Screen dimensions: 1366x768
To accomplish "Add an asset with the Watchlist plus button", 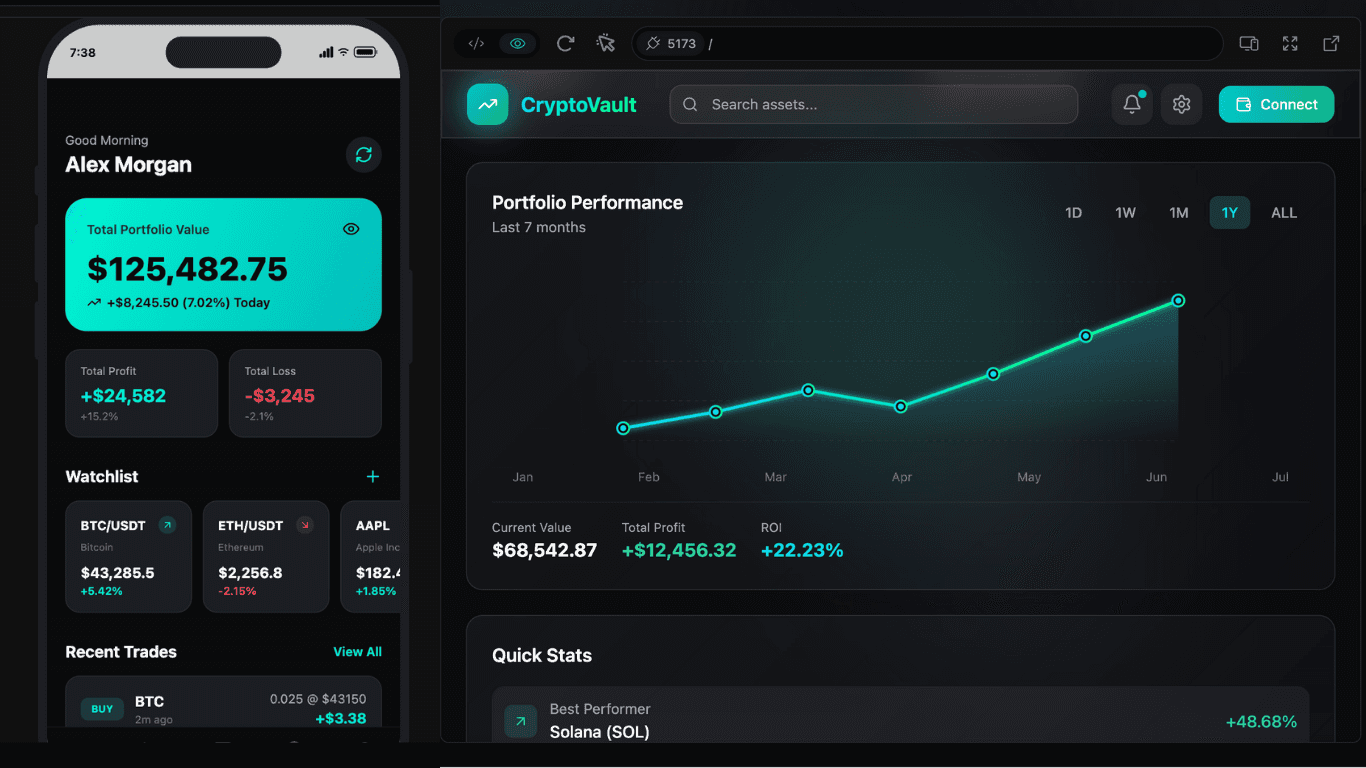I will 372,477.
